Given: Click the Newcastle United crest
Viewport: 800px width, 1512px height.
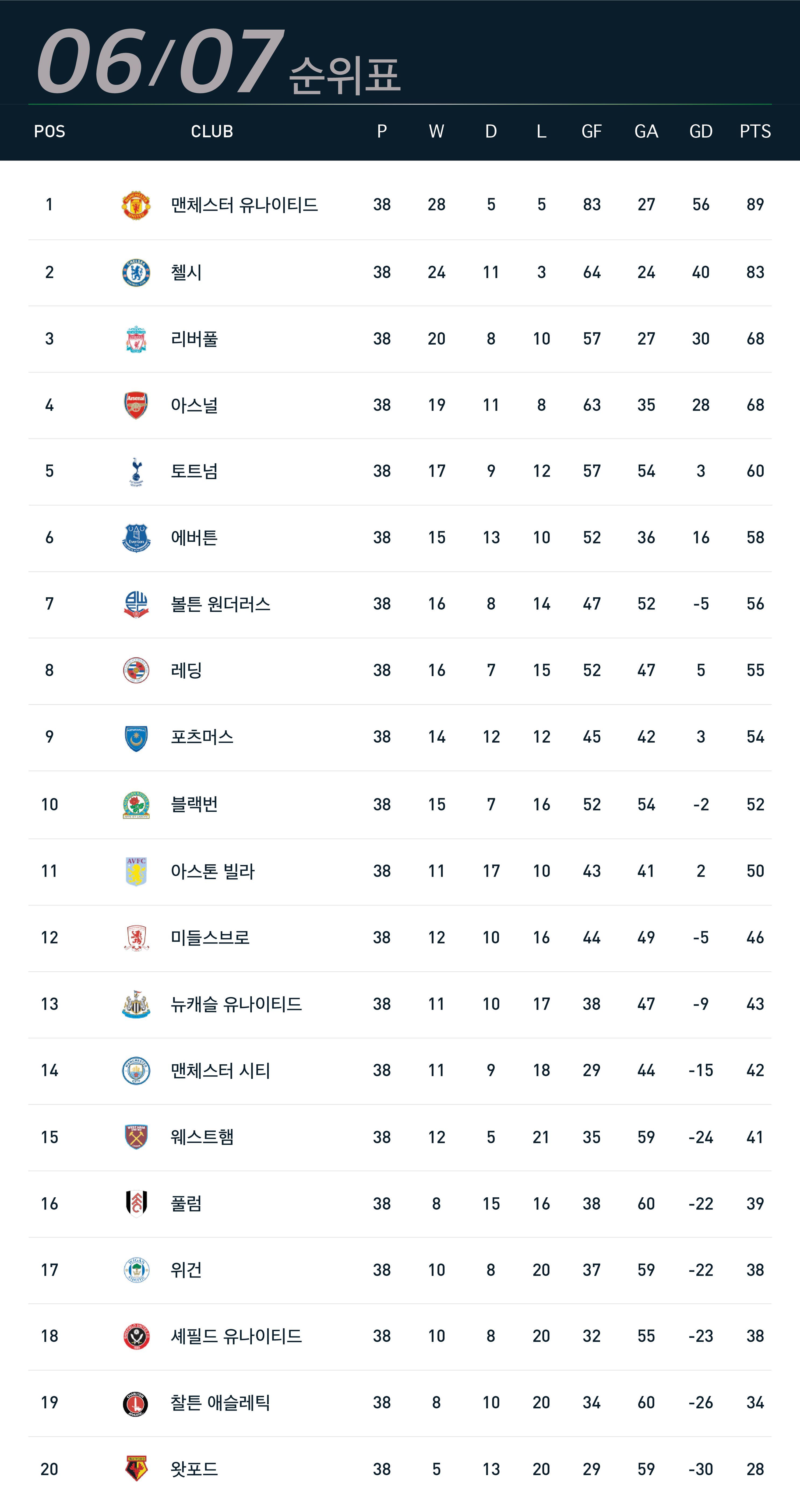Looking at the screenshot, I should (x=136, y=1004).
